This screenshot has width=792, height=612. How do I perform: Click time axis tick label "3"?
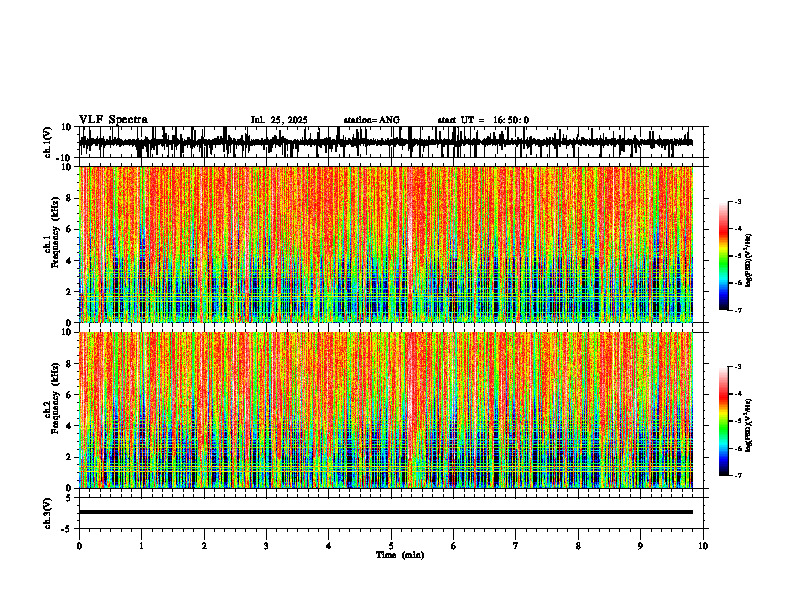point(266,546)
